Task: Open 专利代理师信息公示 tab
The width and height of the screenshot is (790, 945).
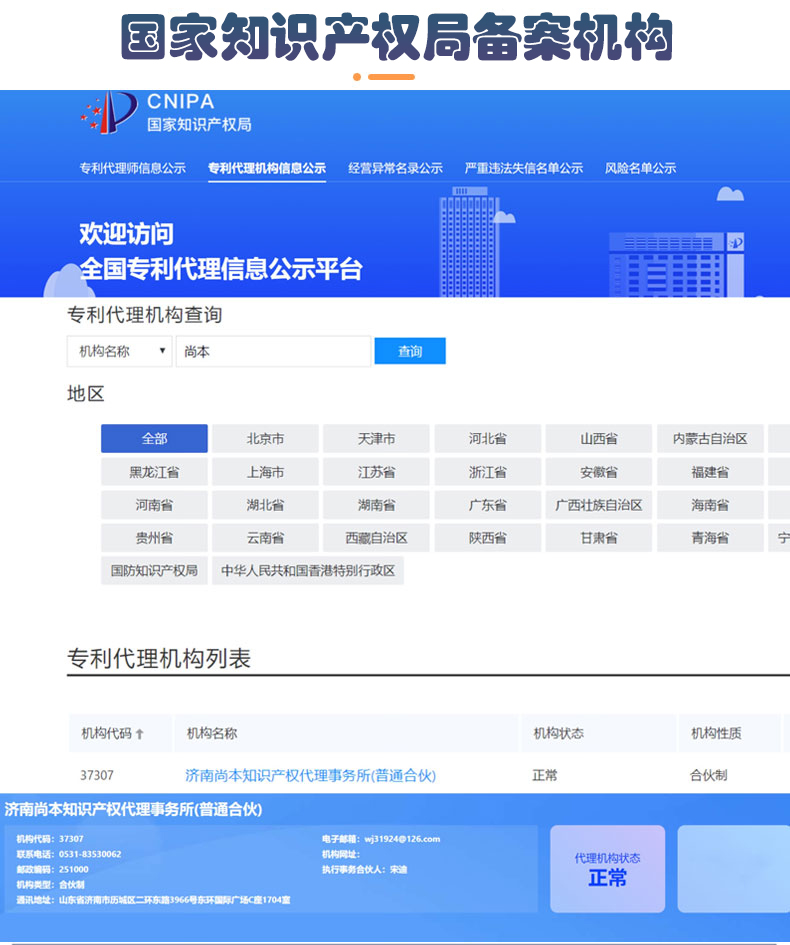Action: coord(133,168)
